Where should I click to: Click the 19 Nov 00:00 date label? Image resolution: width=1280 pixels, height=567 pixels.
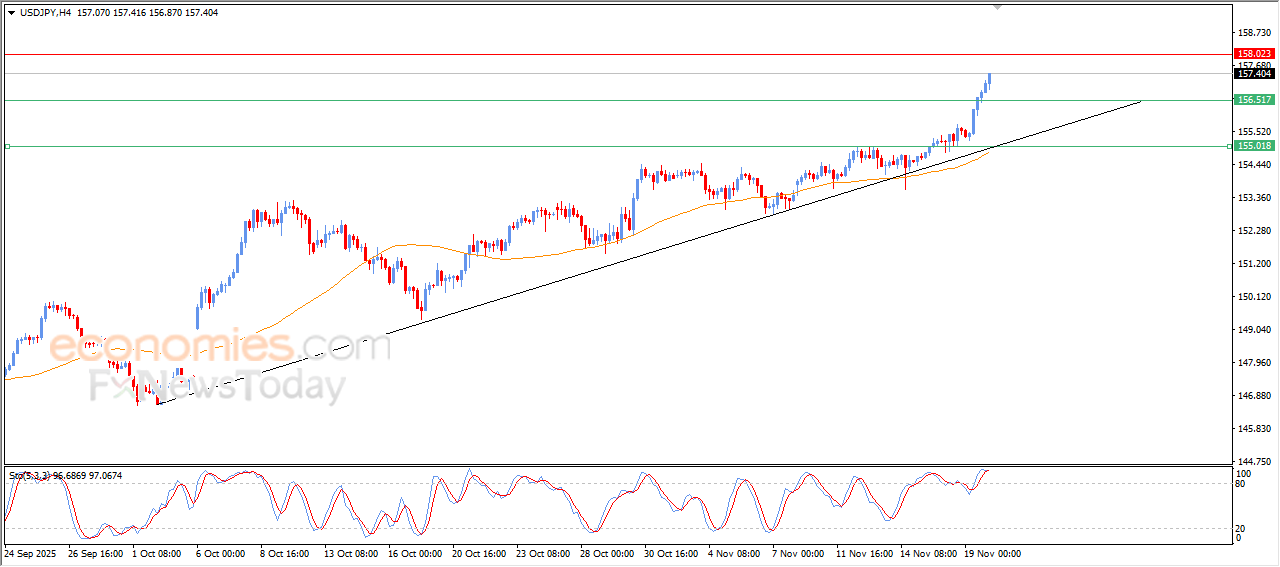[992, 553]
